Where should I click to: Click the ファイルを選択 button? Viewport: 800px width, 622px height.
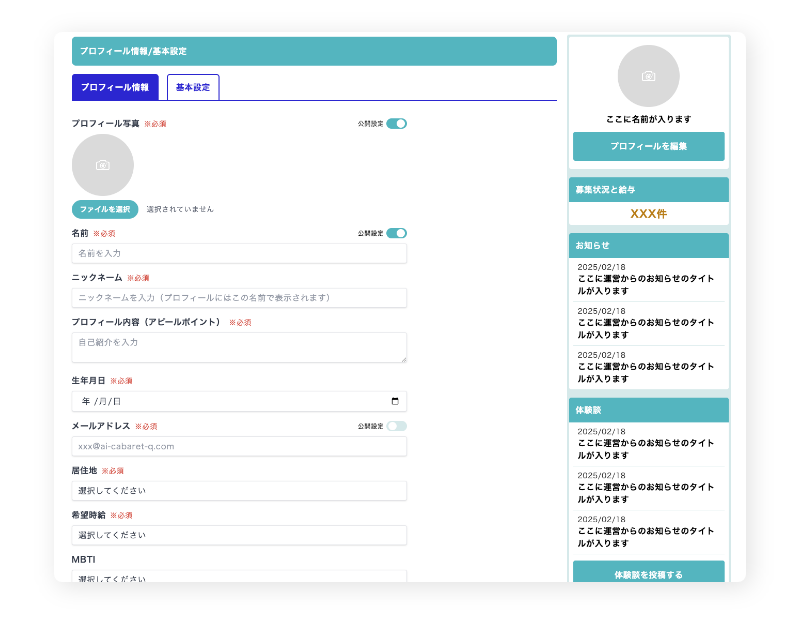(105, 209)
